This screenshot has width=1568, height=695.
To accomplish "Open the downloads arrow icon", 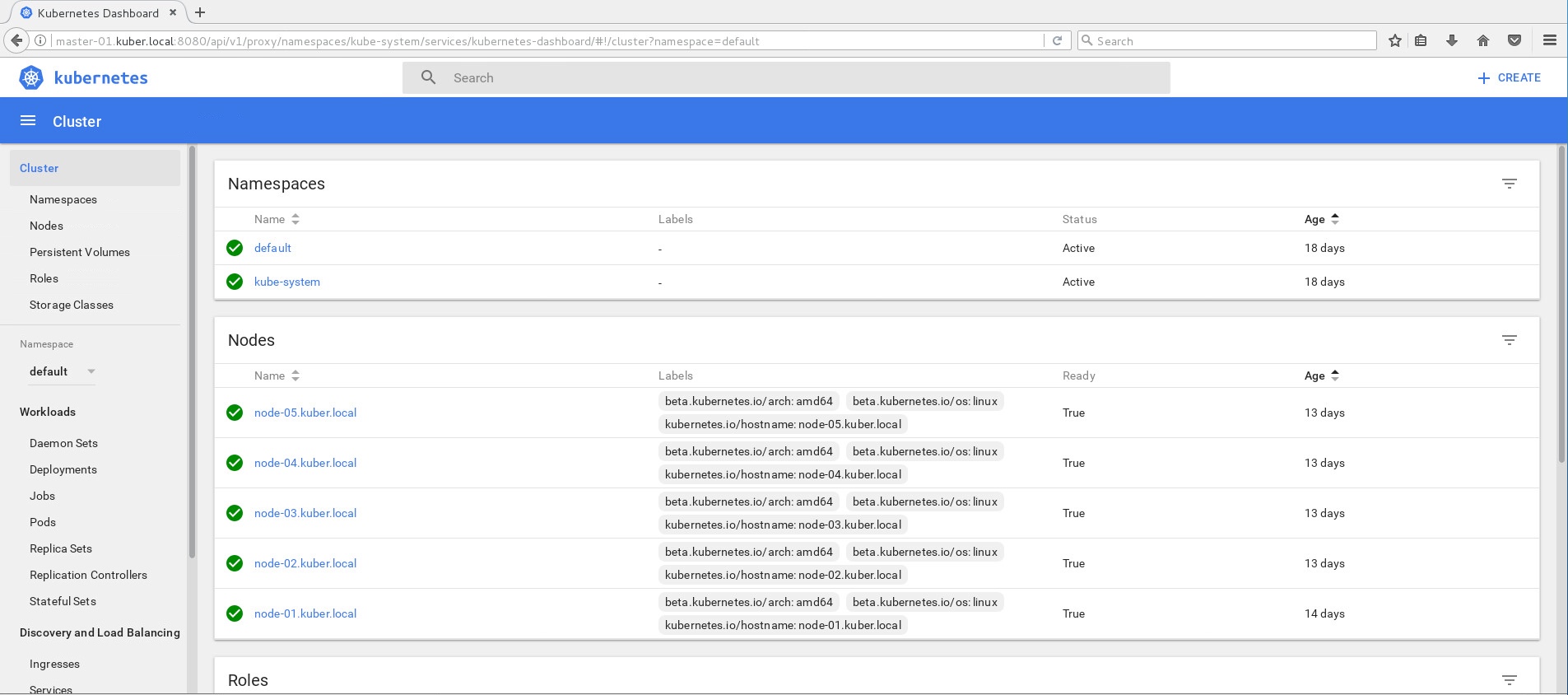I will coord(1452,40).
